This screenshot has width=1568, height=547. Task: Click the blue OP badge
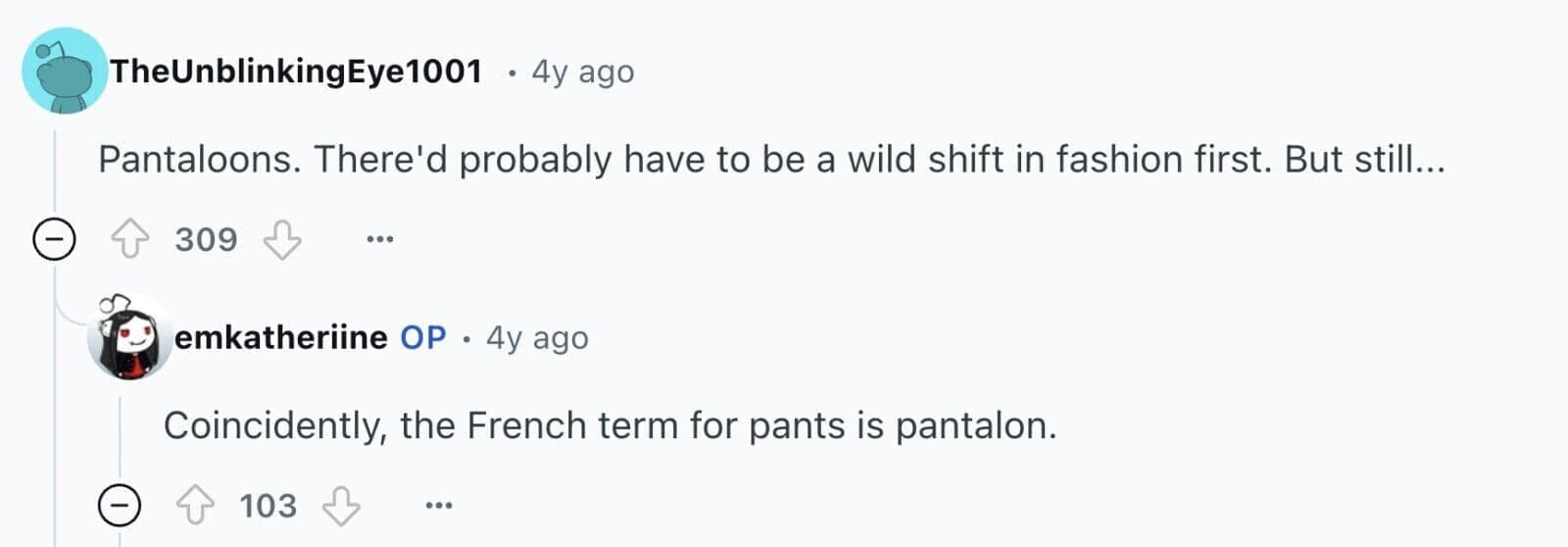423,337
